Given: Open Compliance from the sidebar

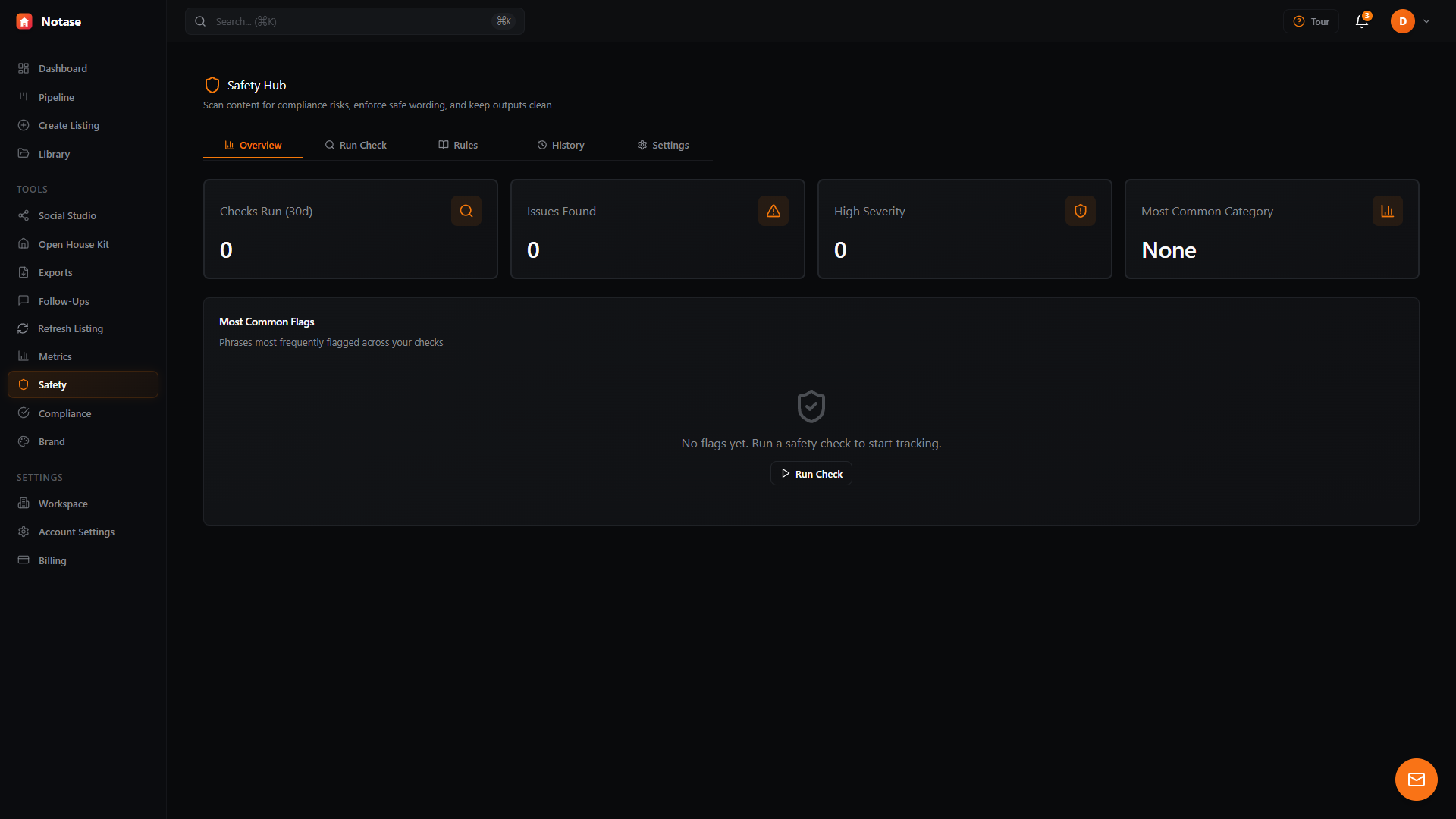Looking at the screenshot, I should point(64,413).
